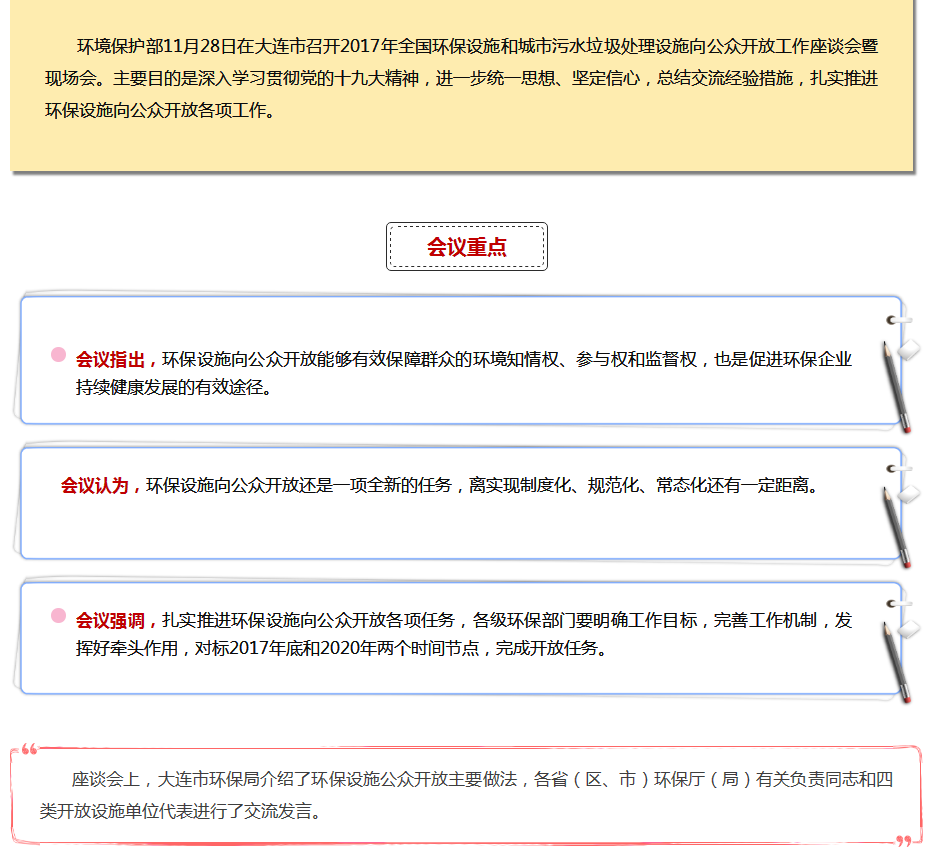
Task: Click the red opening quote mark
Action: pos(29,749)
